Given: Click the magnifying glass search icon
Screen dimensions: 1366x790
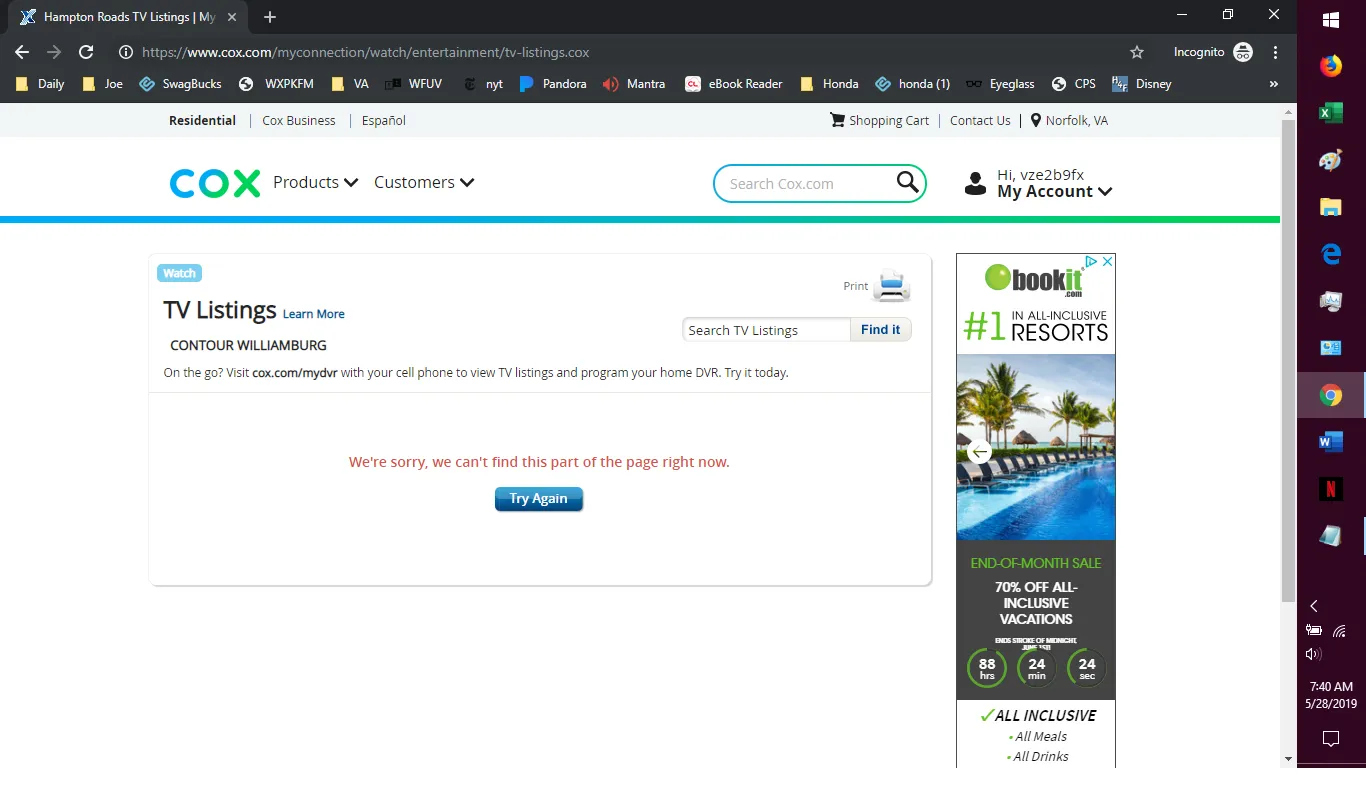Looking at the screenshot, I should tap(907, 183).
